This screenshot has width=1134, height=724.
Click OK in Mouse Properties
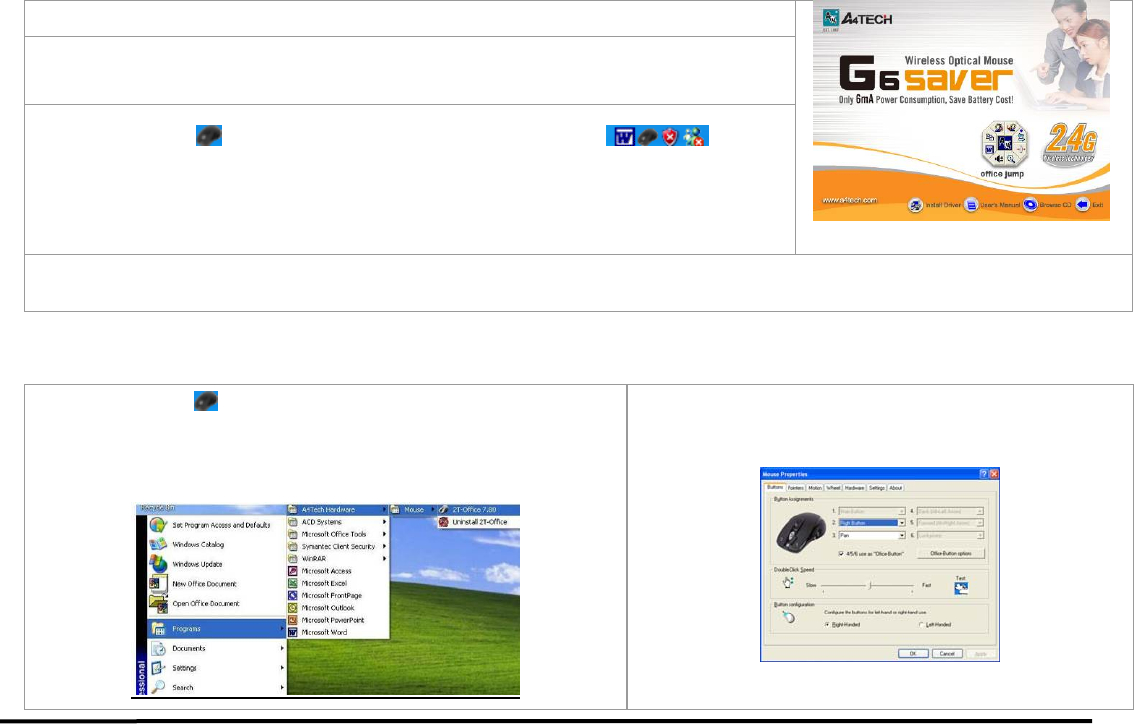click(x=913, y=653)
